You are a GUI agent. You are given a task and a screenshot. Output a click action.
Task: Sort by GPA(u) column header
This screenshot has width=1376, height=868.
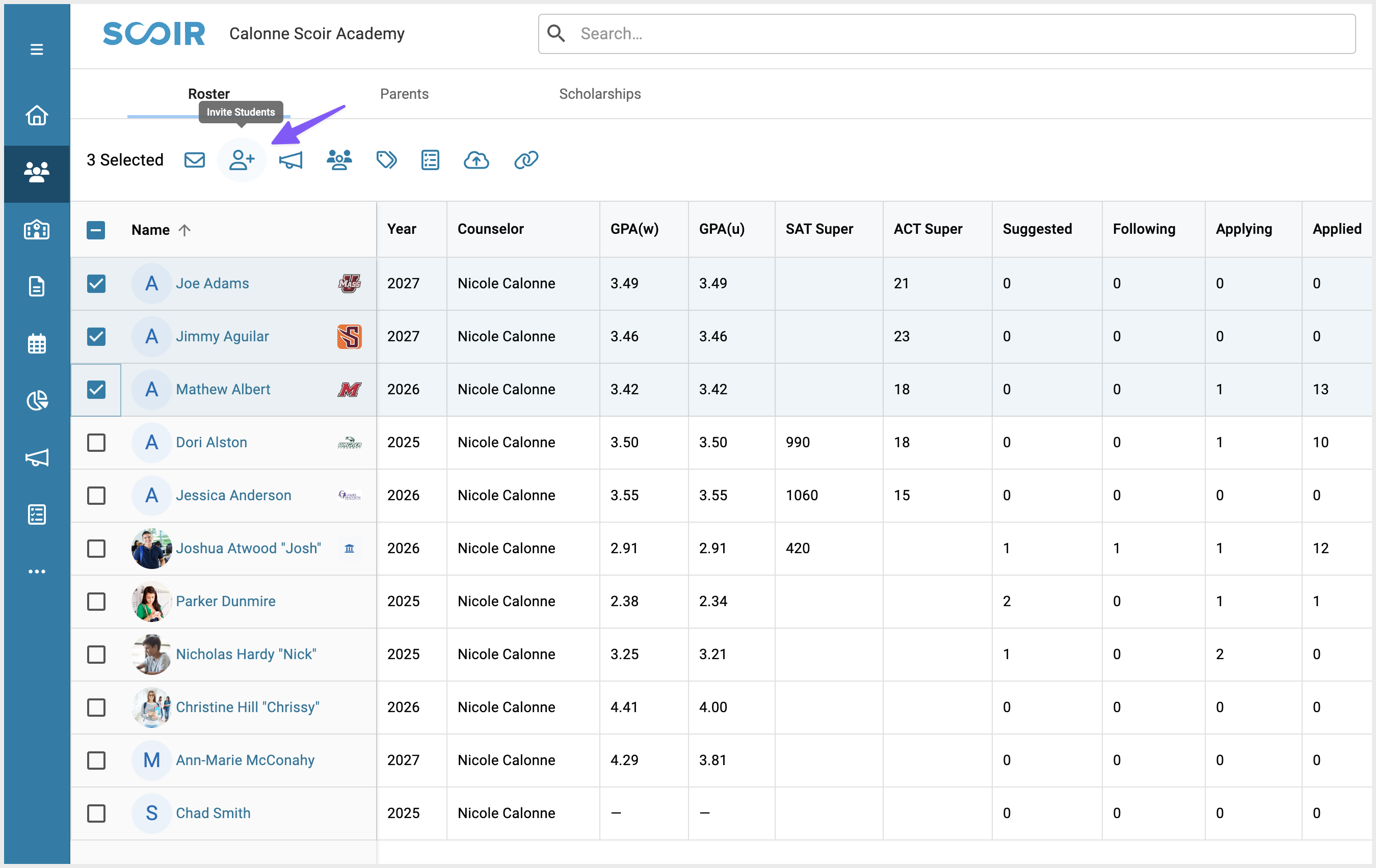[722, 229]
